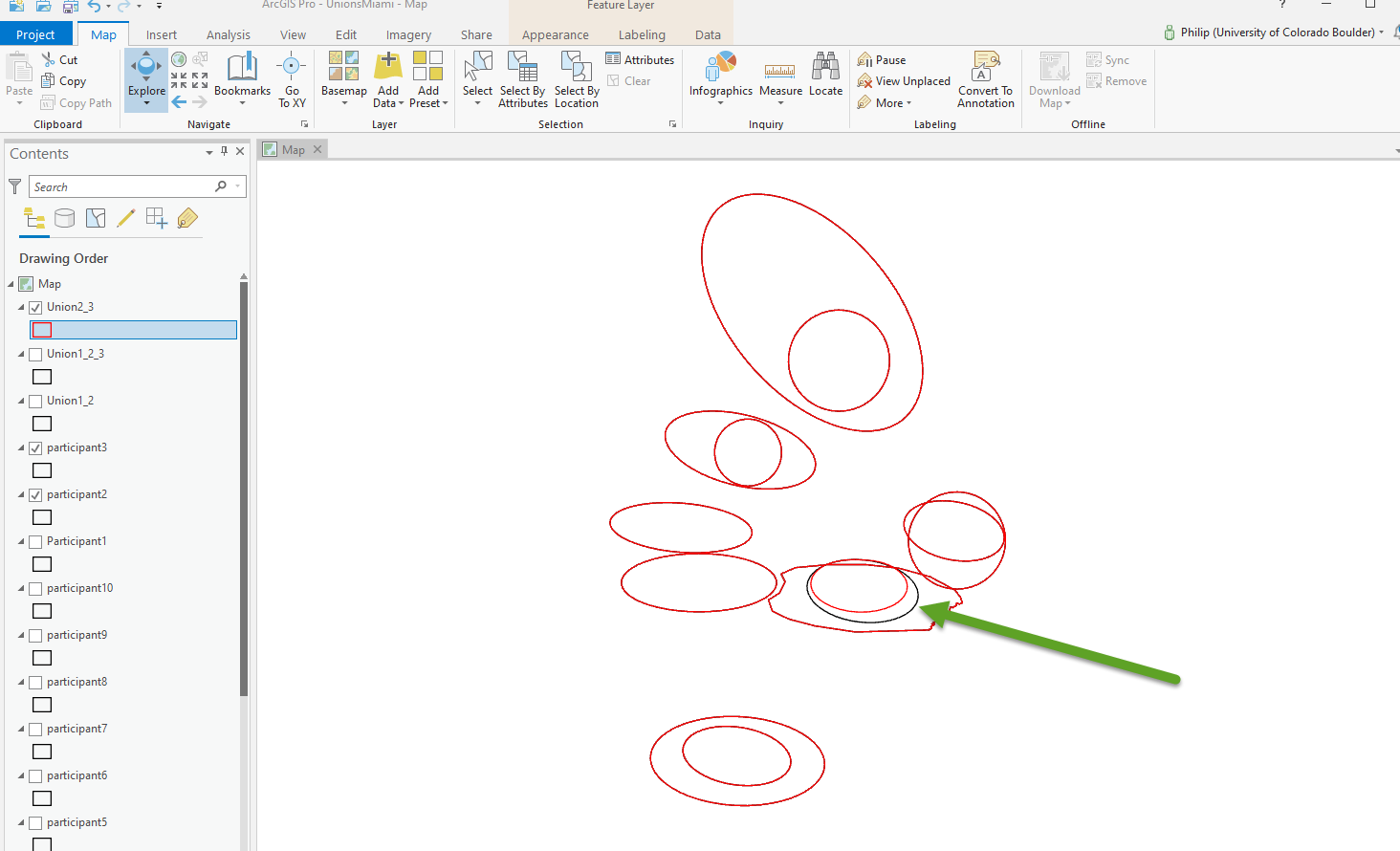This screenshot has height=851, width=1400.
Task: Collapse the Union1_2_3 layer legend
Action: point(21,354)
